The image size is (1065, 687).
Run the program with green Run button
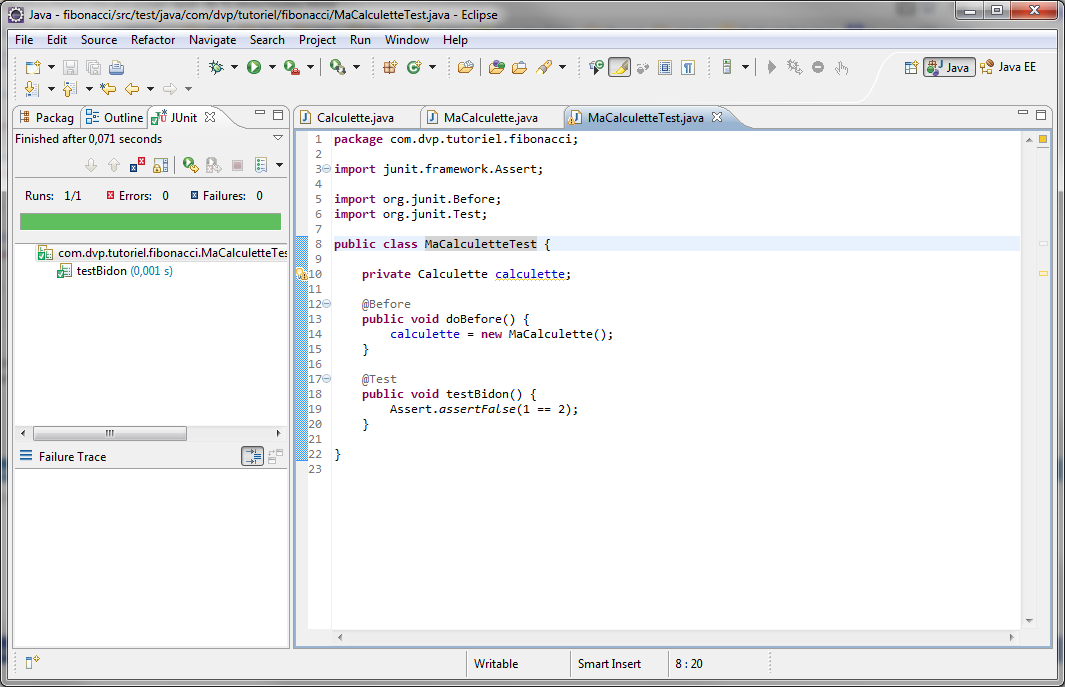(254, 67)
